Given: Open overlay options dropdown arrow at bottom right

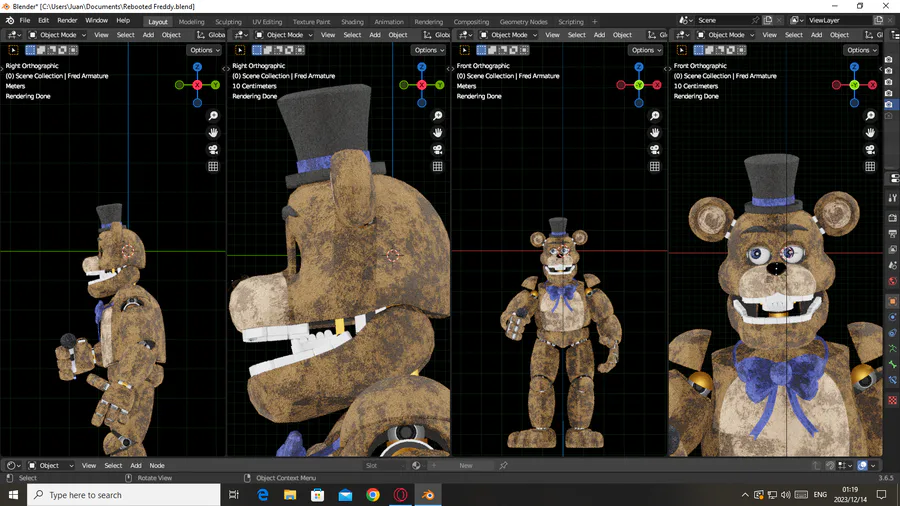Looking at the screenshot, I should click(x=873, y=465).
